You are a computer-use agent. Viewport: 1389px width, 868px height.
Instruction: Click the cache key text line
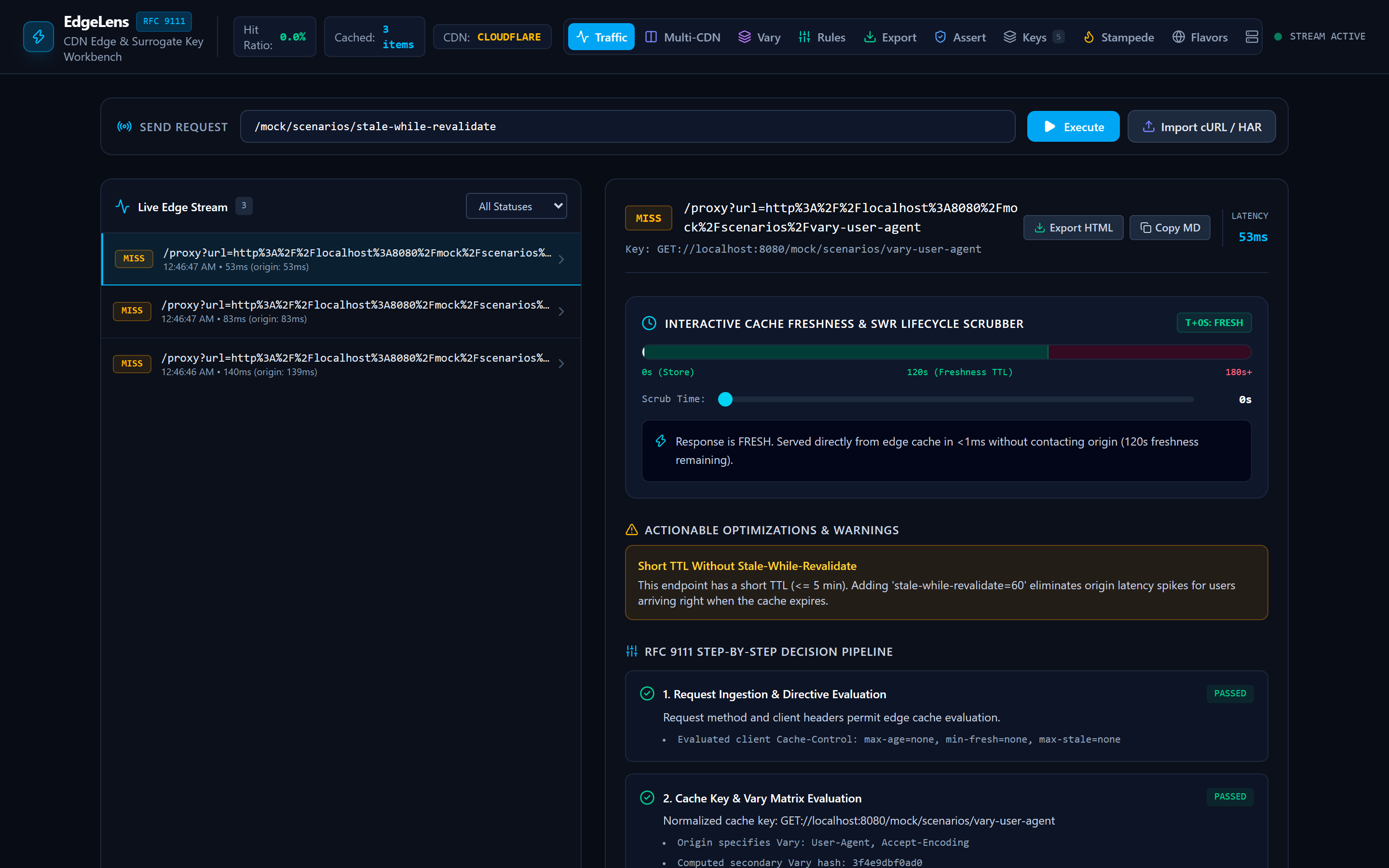[x=803, y=249]
